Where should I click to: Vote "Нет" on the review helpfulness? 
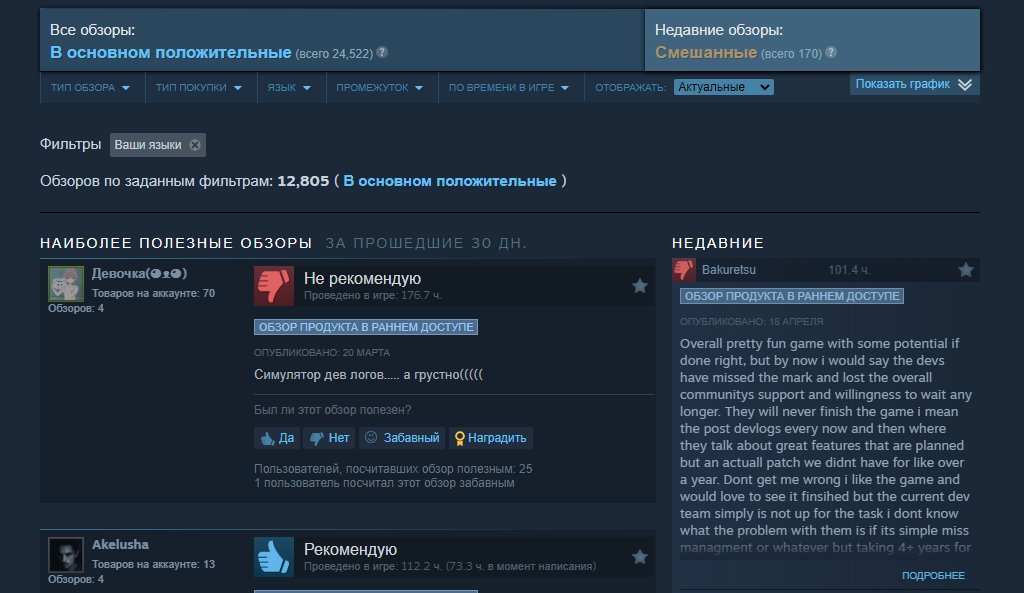point(329,438)
